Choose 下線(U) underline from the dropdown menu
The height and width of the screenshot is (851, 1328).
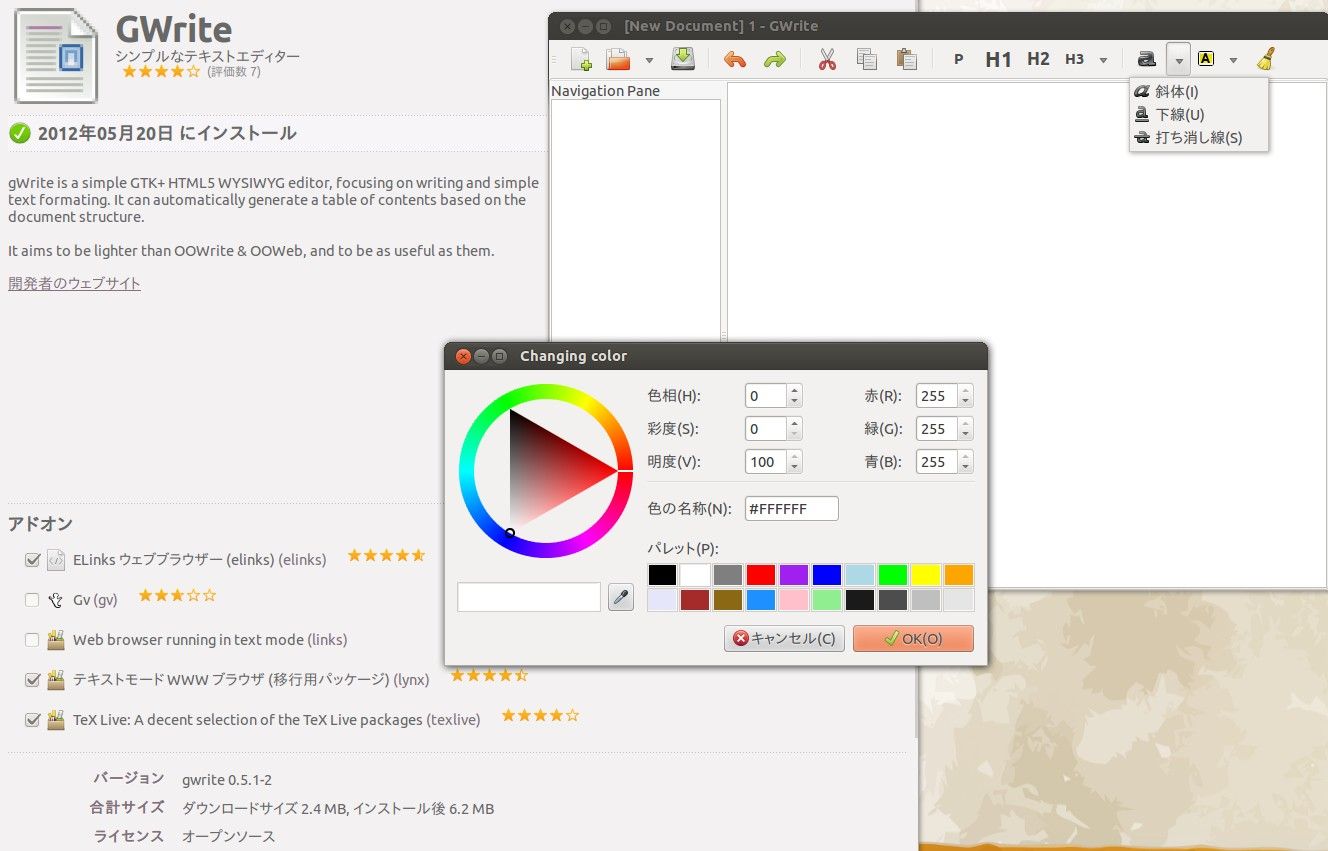(x=1198, y=114)
